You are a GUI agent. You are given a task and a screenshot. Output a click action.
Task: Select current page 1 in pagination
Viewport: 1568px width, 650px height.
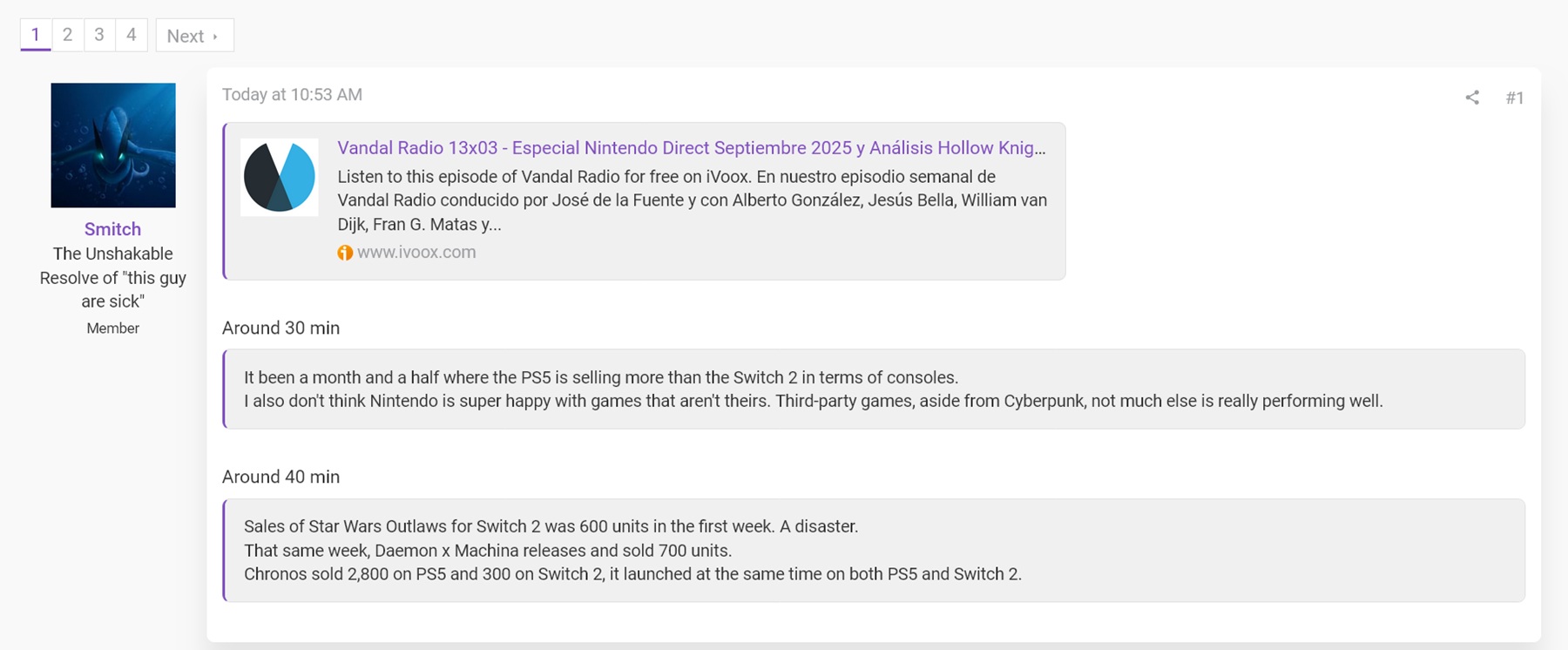[36, 35]
